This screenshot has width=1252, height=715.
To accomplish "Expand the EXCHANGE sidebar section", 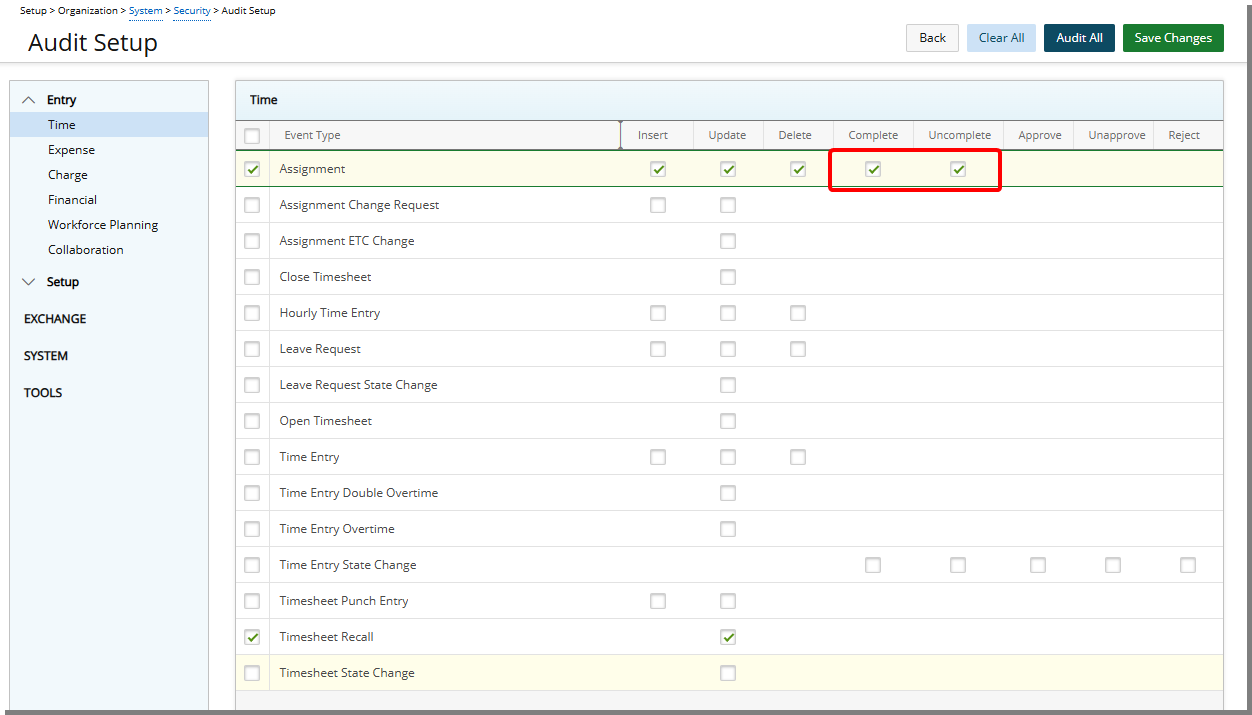I will click(x=55, y=319).
